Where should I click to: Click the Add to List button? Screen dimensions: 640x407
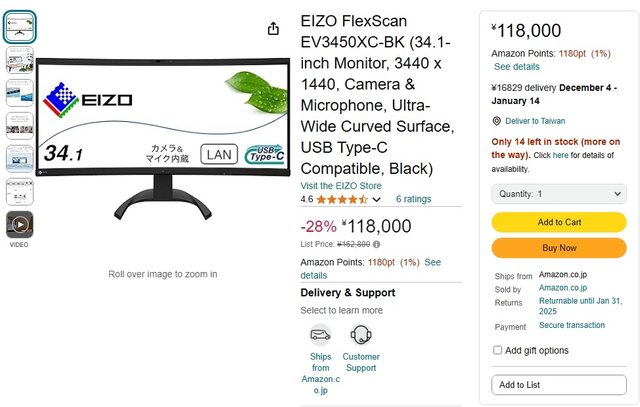(558, 385)
